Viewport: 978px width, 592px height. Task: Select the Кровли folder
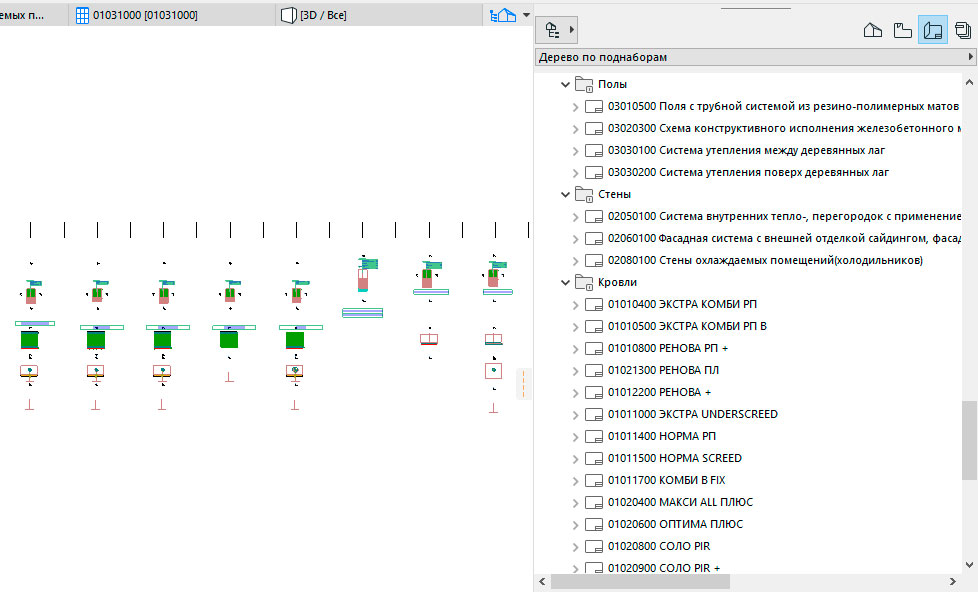click(x=617, y=283)
